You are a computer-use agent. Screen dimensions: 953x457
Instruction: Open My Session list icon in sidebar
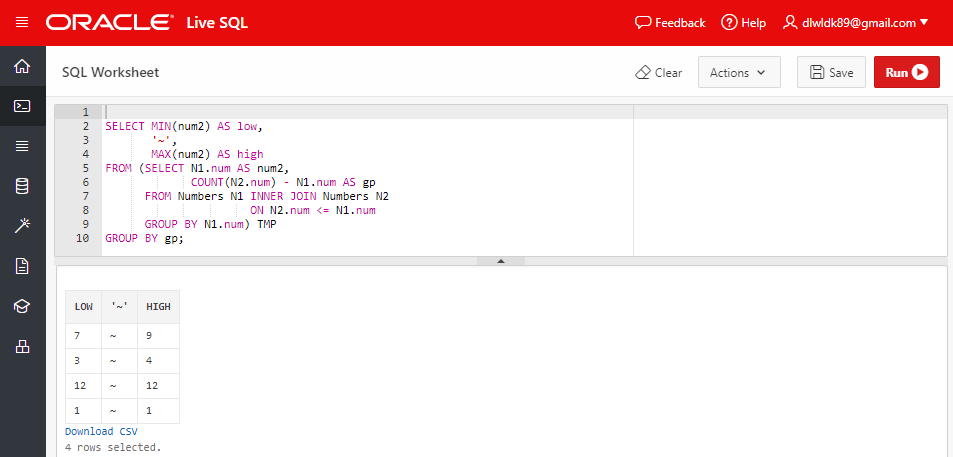[22, 146]
